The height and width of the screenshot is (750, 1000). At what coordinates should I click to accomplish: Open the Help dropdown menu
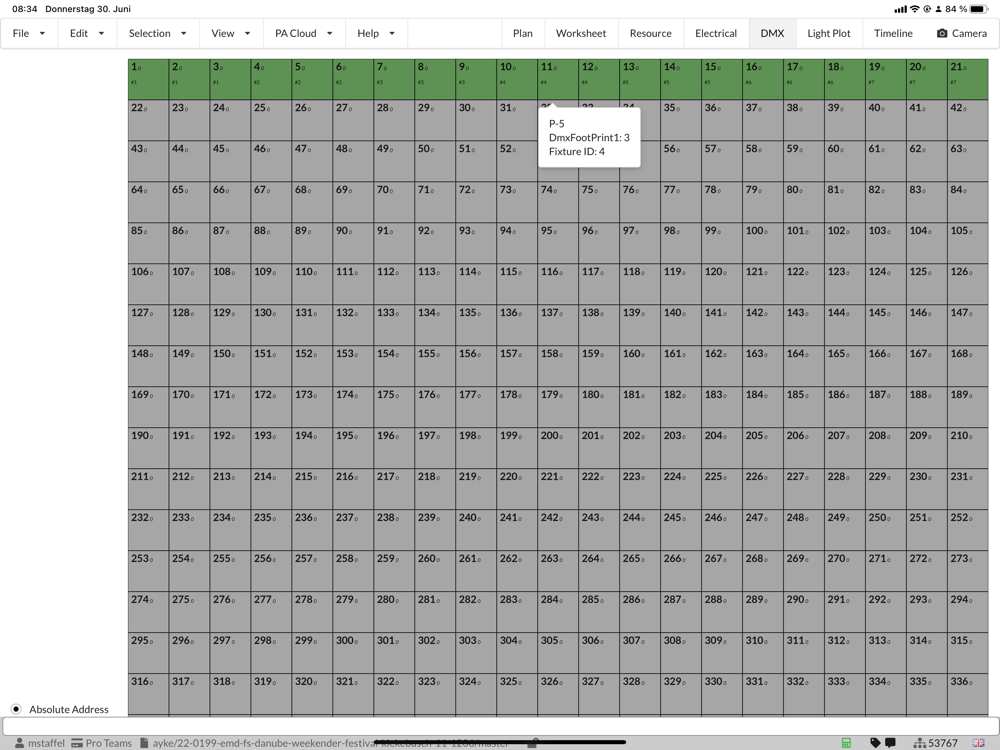pyautogui.click(x=376, y=33)
